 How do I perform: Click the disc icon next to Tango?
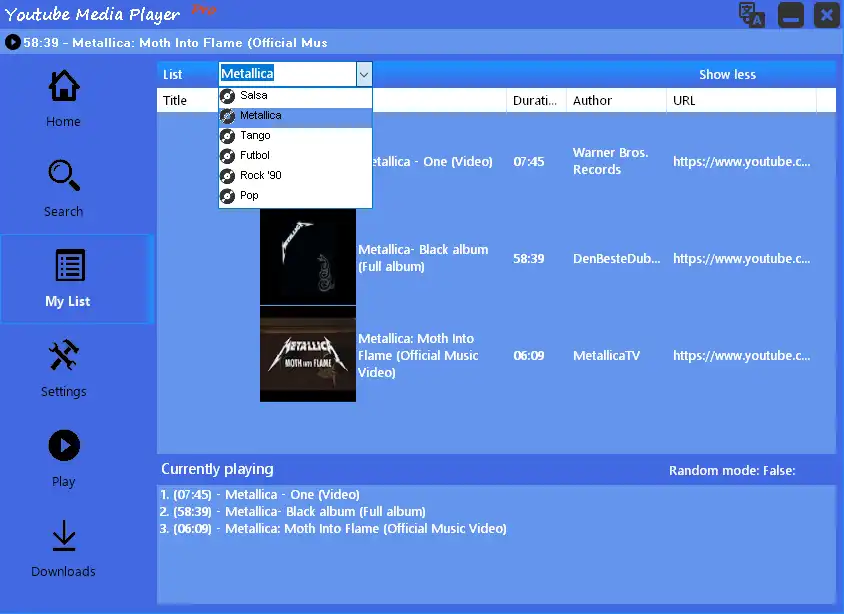(228, 136)
